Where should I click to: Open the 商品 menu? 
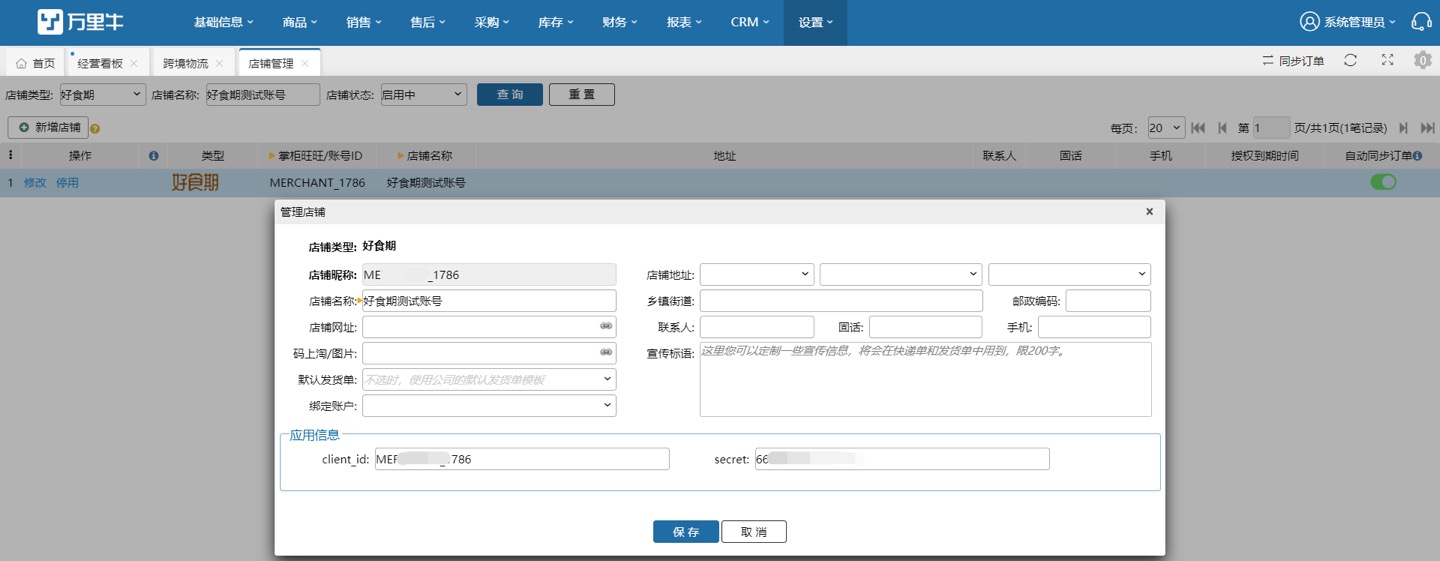pyautogui.click(x=300, y=22)
